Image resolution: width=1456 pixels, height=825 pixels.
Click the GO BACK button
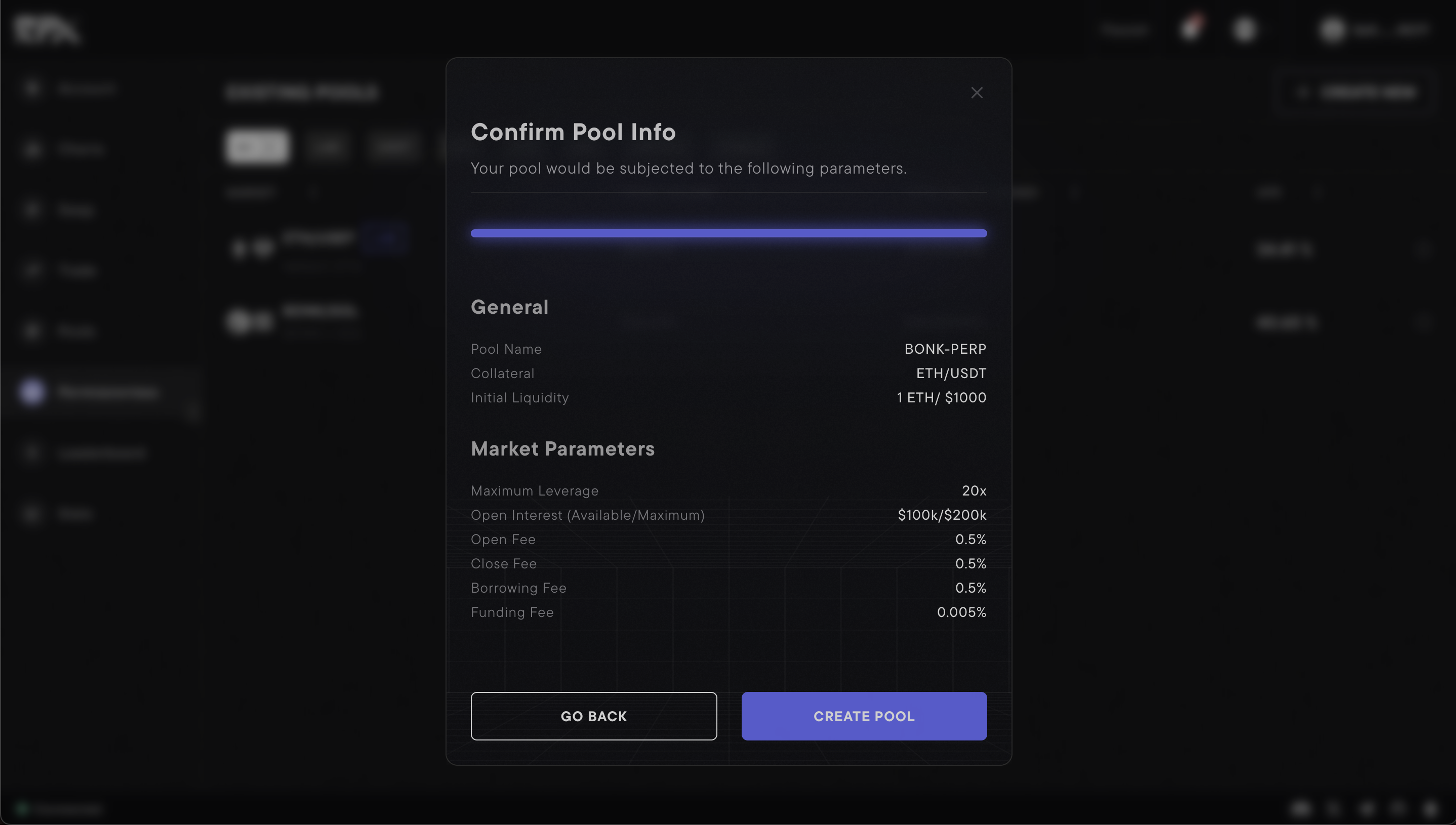pyautogui.click(x=593, y=716)
